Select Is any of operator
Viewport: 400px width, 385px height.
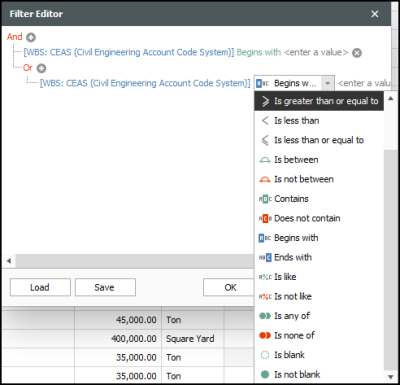(x=319, y=316)
